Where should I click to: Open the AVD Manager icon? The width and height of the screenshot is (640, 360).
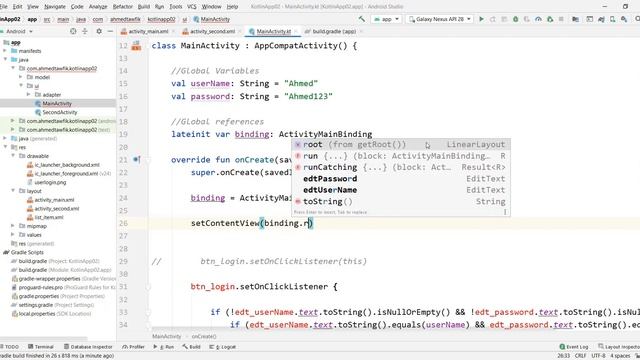pos(613,19)
